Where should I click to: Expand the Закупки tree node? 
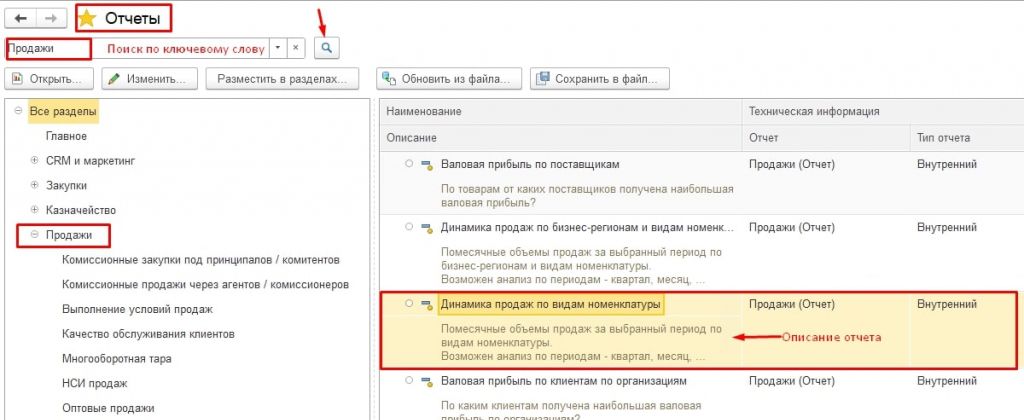(35, 186)
